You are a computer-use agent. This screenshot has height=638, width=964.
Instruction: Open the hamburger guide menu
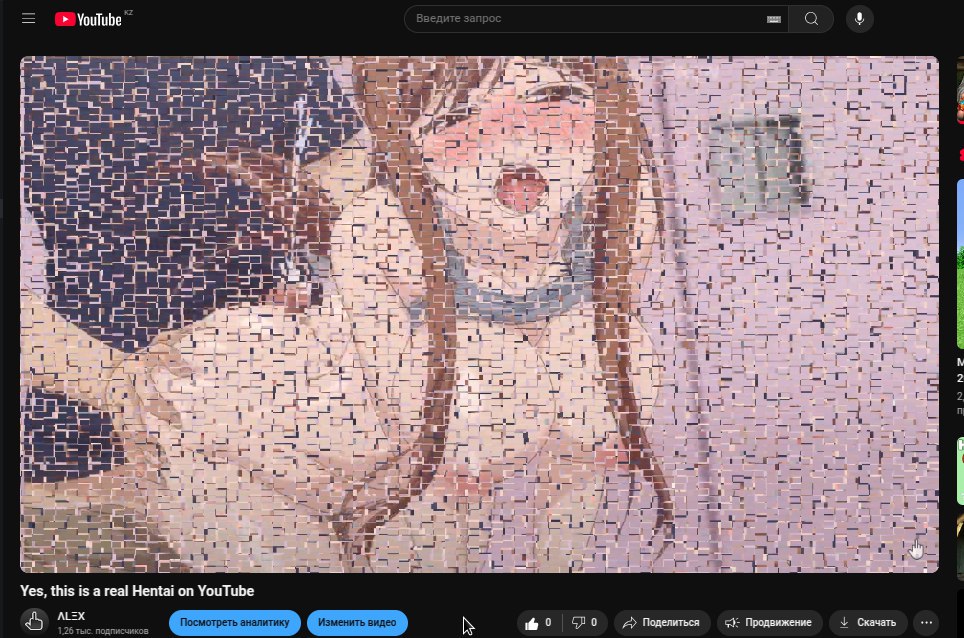coord(28,18)
